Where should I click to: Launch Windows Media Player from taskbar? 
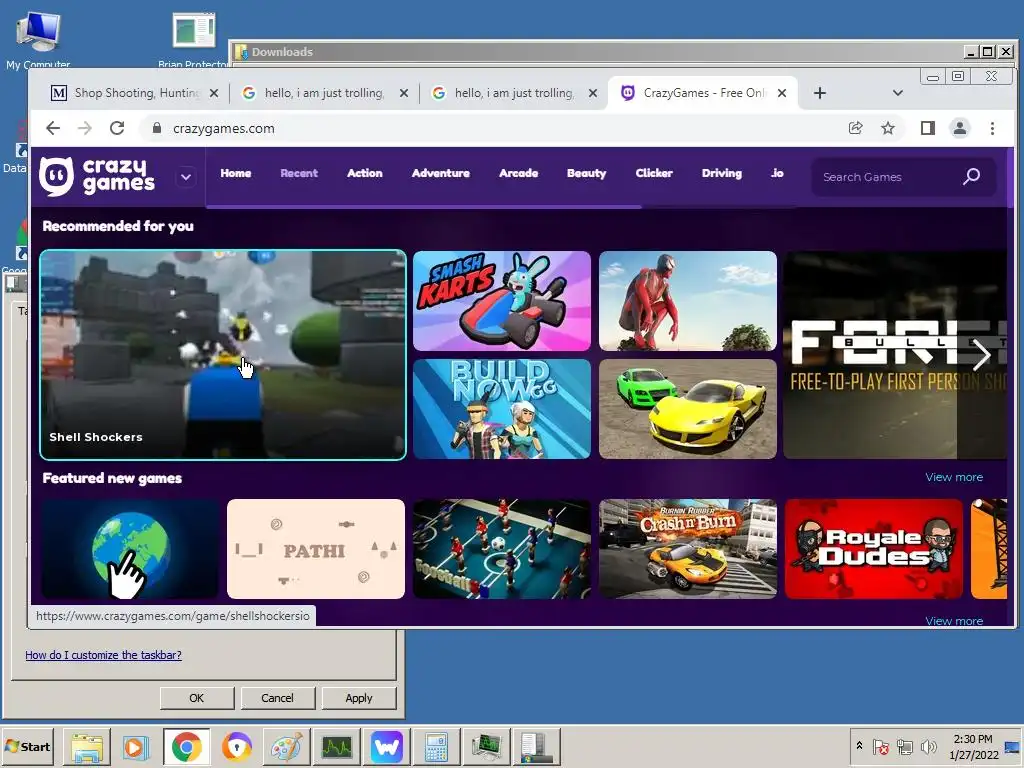(x=136, y=746)
